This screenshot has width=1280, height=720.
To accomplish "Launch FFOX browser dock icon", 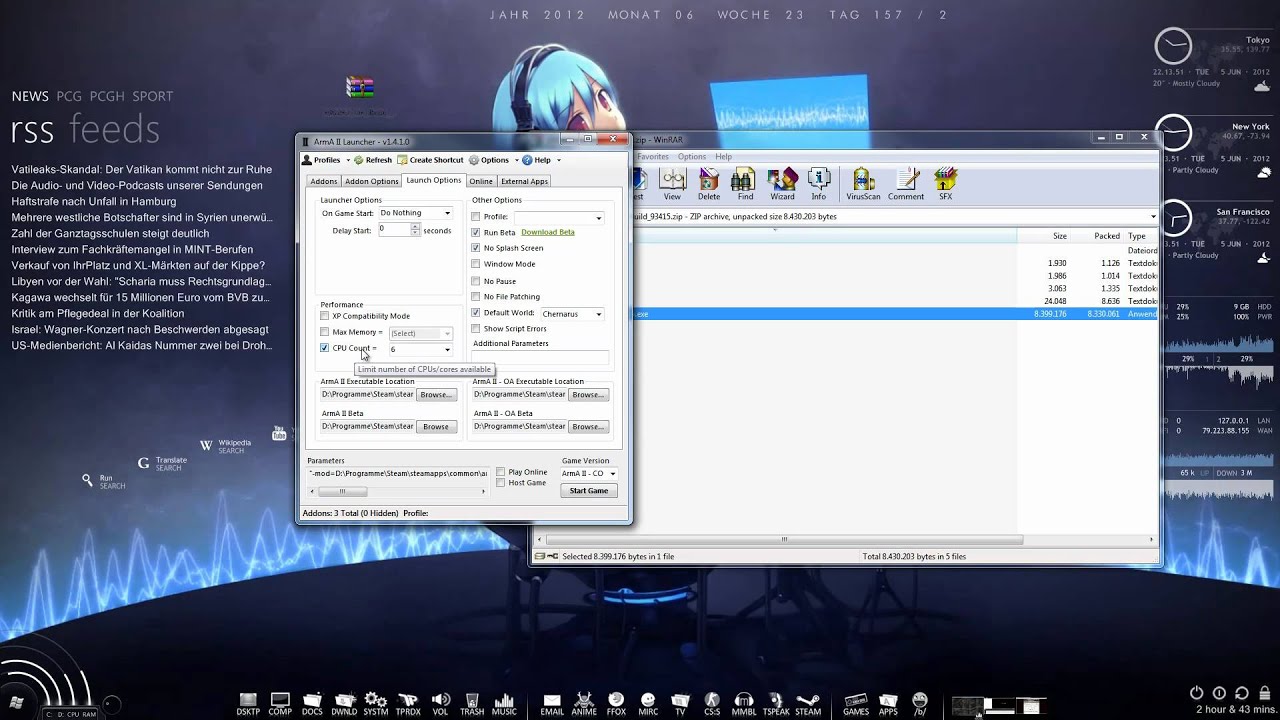I will click(616, 704).
